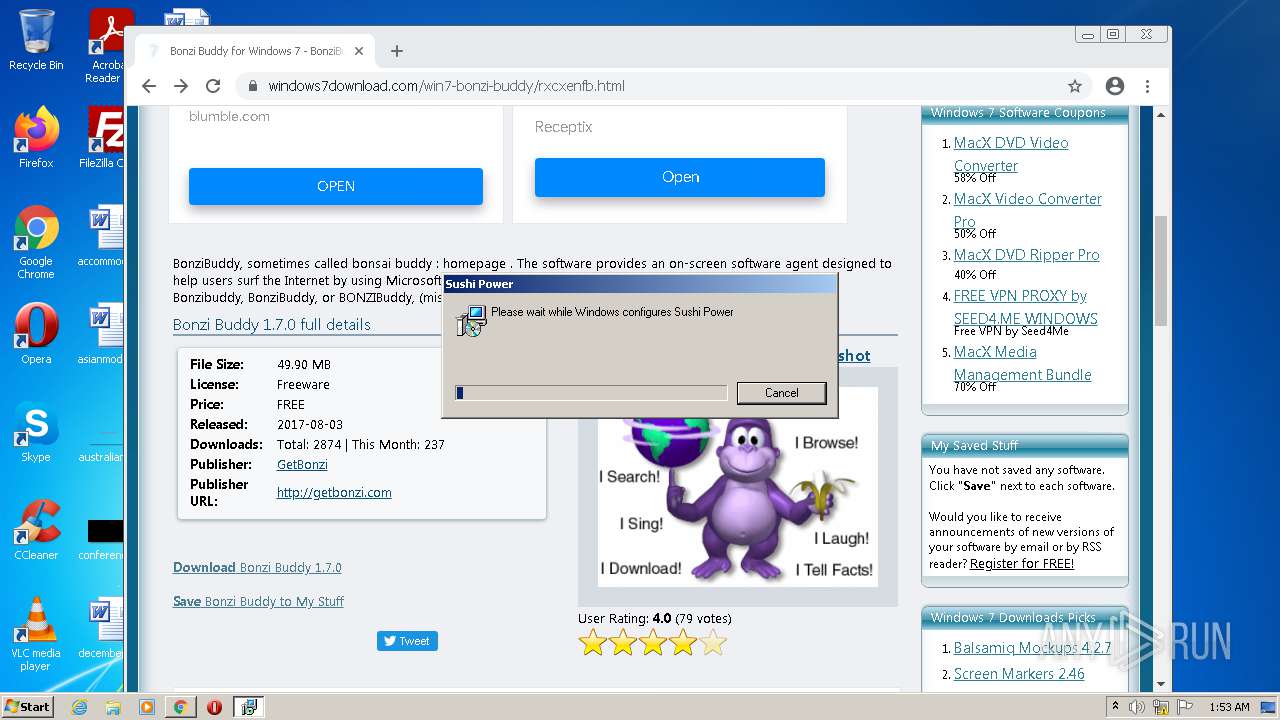1280x720 pixels.
Task: Click the blue Open button for Receptix
Action: click(x=680, y=177)
